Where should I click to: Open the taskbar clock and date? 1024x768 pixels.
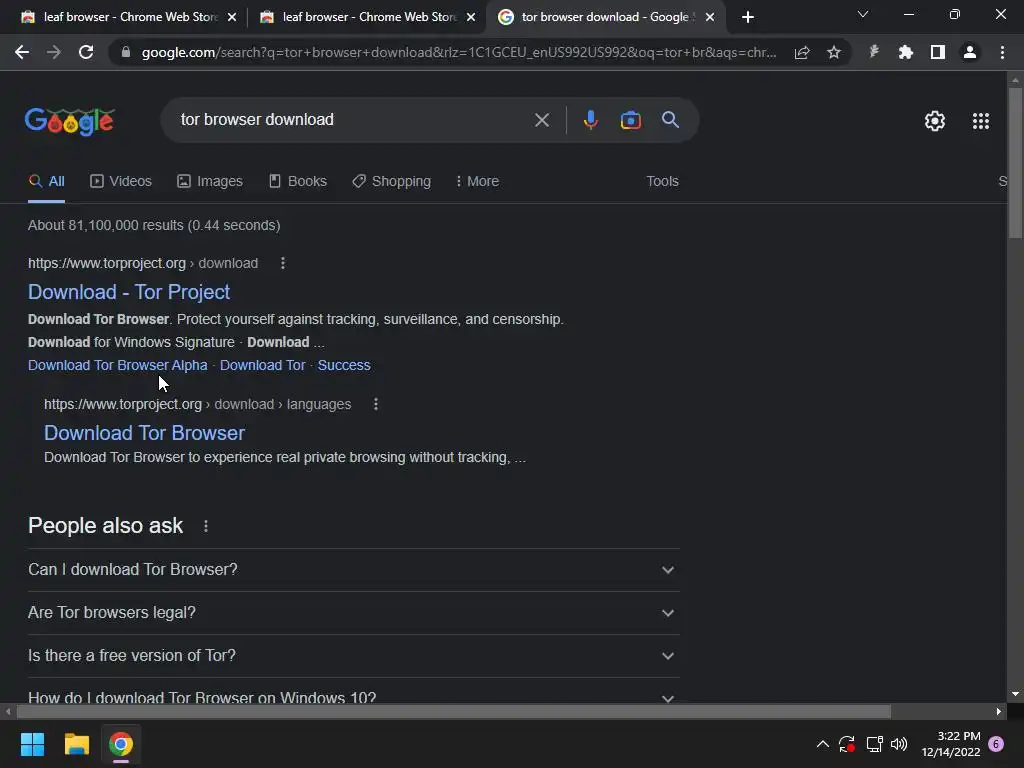tap(951, 744)
